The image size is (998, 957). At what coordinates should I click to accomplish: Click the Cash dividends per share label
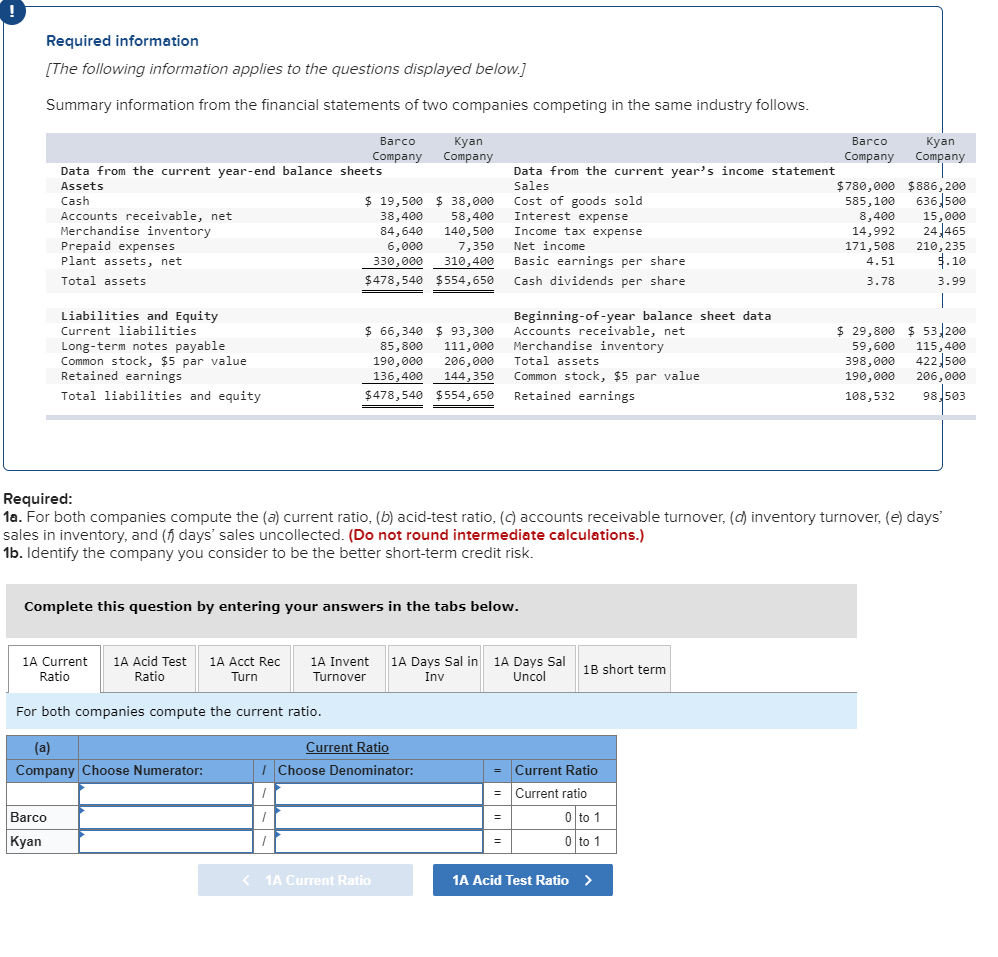coord(600,281)
